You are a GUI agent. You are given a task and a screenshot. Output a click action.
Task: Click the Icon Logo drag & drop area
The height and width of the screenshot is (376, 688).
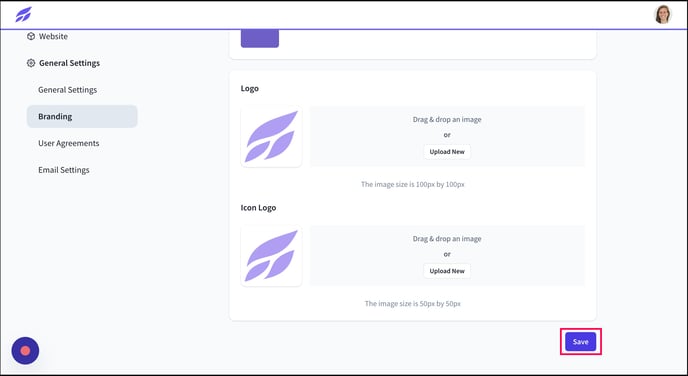(x=447, y=256)
